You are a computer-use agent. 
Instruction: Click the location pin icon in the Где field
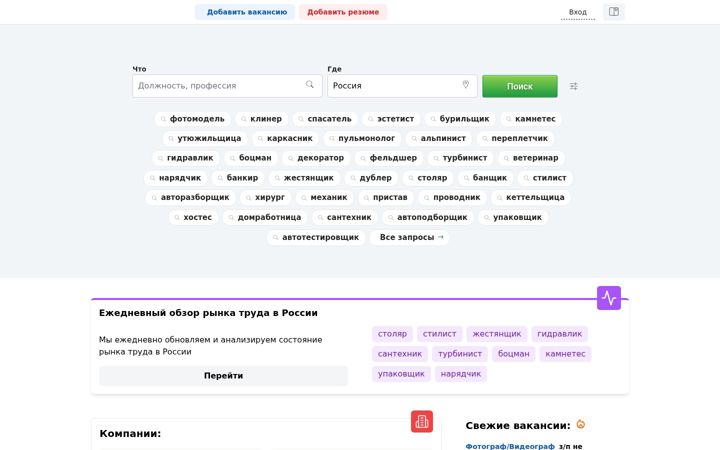tap(466, 84)
